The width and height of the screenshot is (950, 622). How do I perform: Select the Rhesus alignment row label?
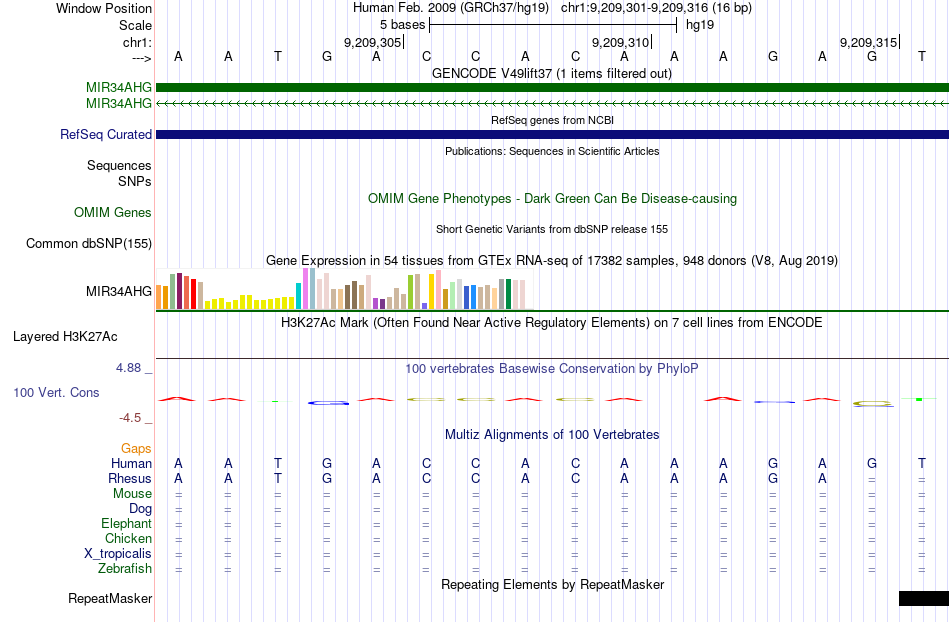[130, 478]
